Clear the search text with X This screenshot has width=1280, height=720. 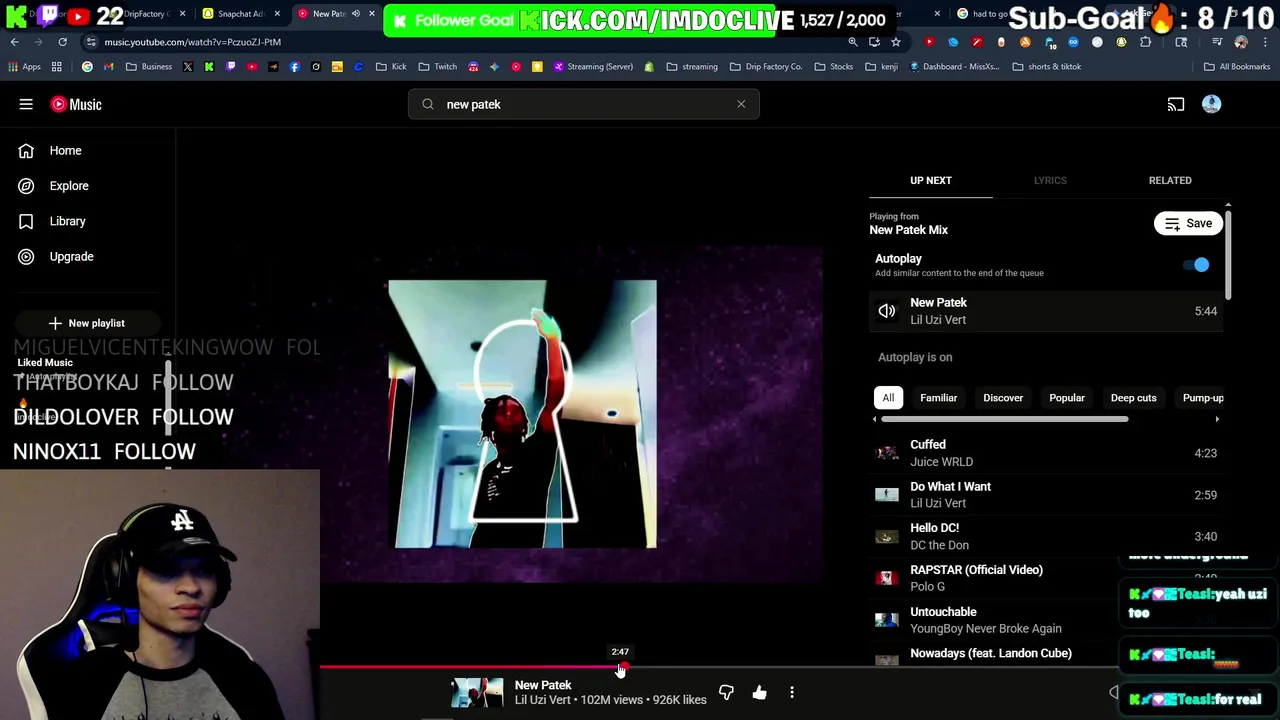pos(741,104)
